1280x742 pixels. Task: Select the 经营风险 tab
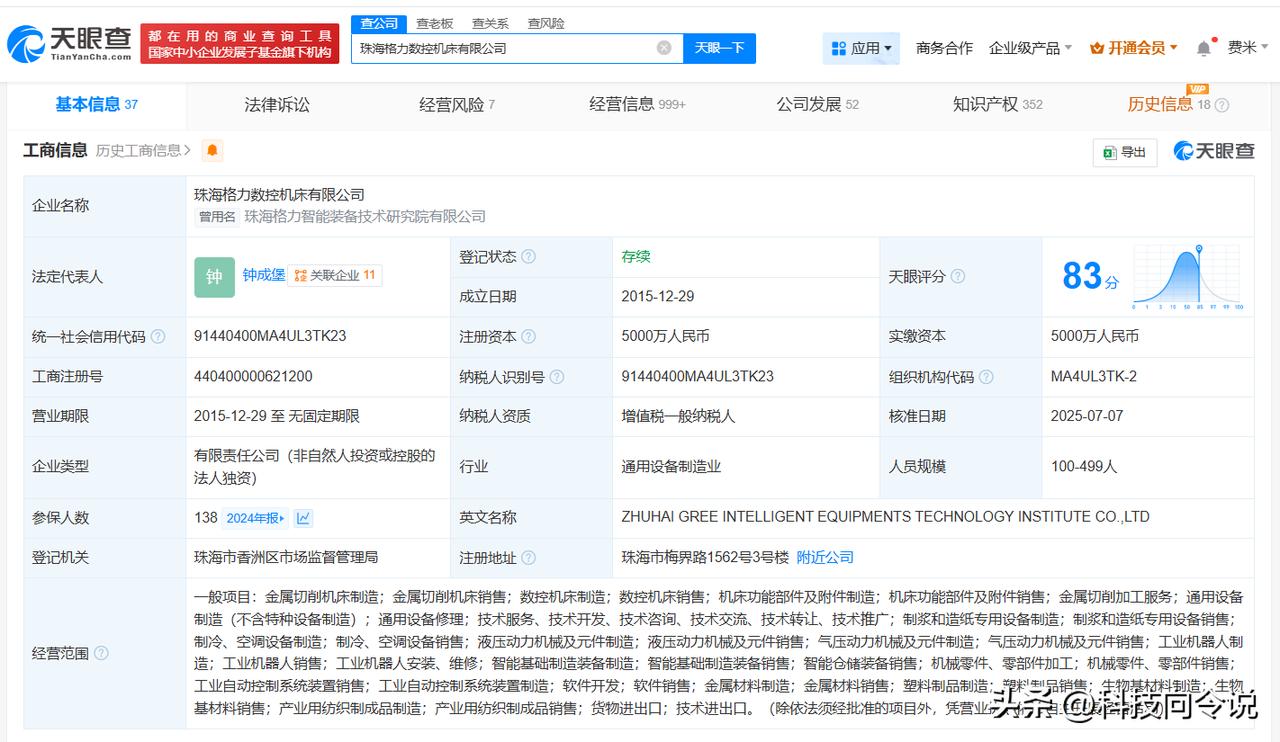click(457, 105)
